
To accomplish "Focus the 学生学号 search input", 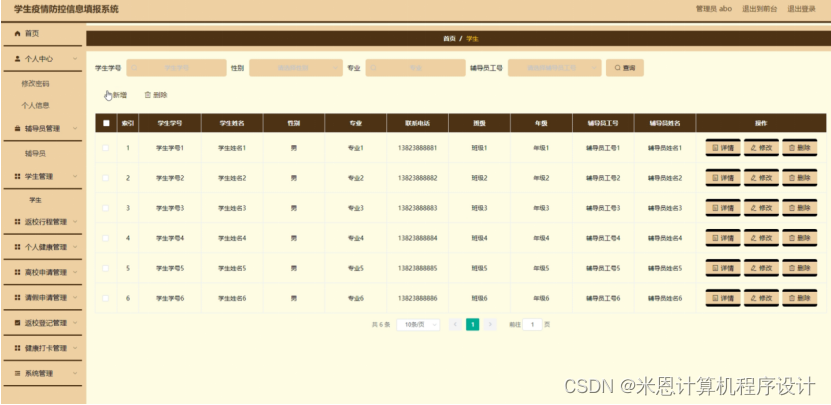I will coord(176,68).
